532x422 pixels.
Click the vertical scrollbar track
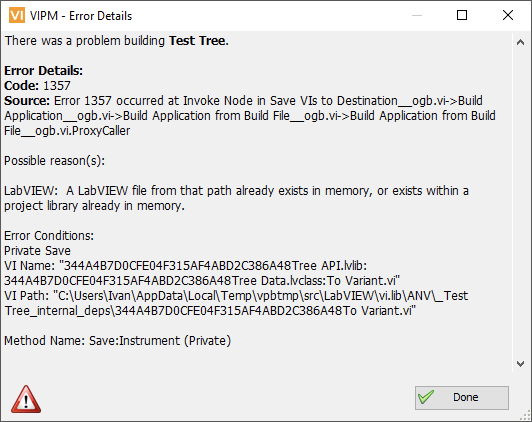520,203
